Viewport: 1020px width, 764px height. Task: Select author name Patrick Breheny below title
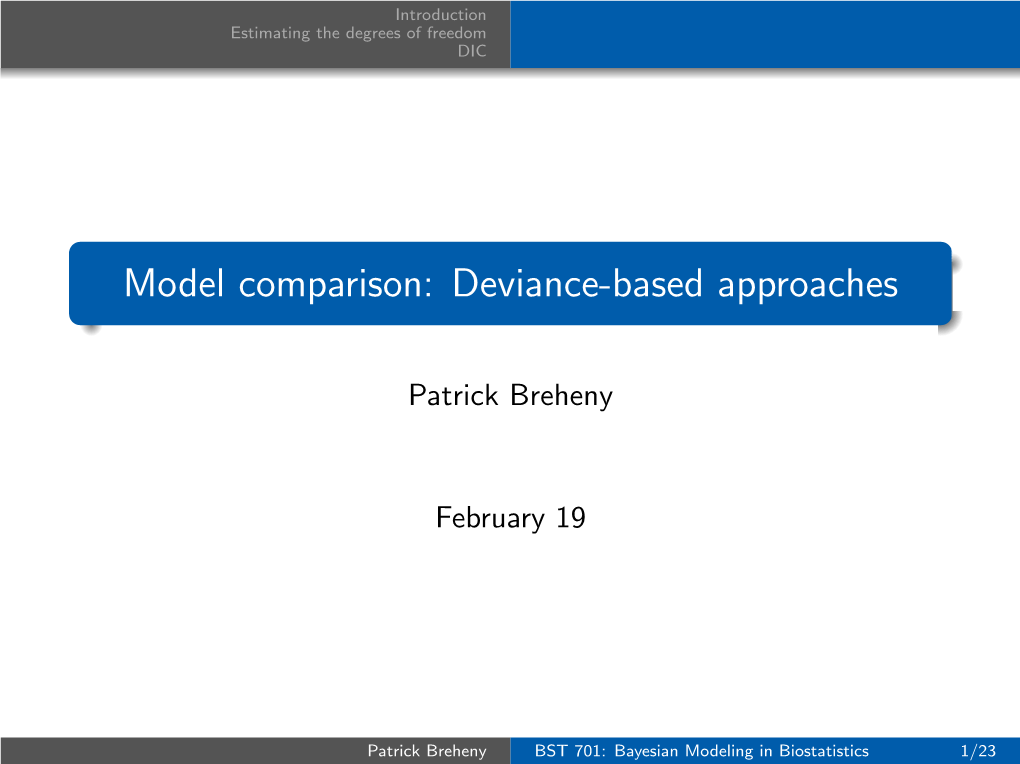510,396
